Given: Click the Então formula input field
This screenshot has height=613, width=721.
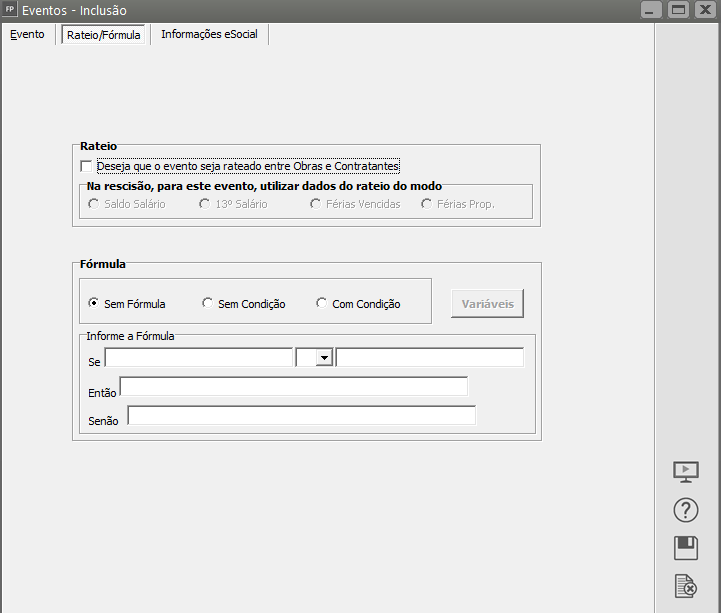Looking at the screenshot, I should pyautogui.click(x=293, y=386).
